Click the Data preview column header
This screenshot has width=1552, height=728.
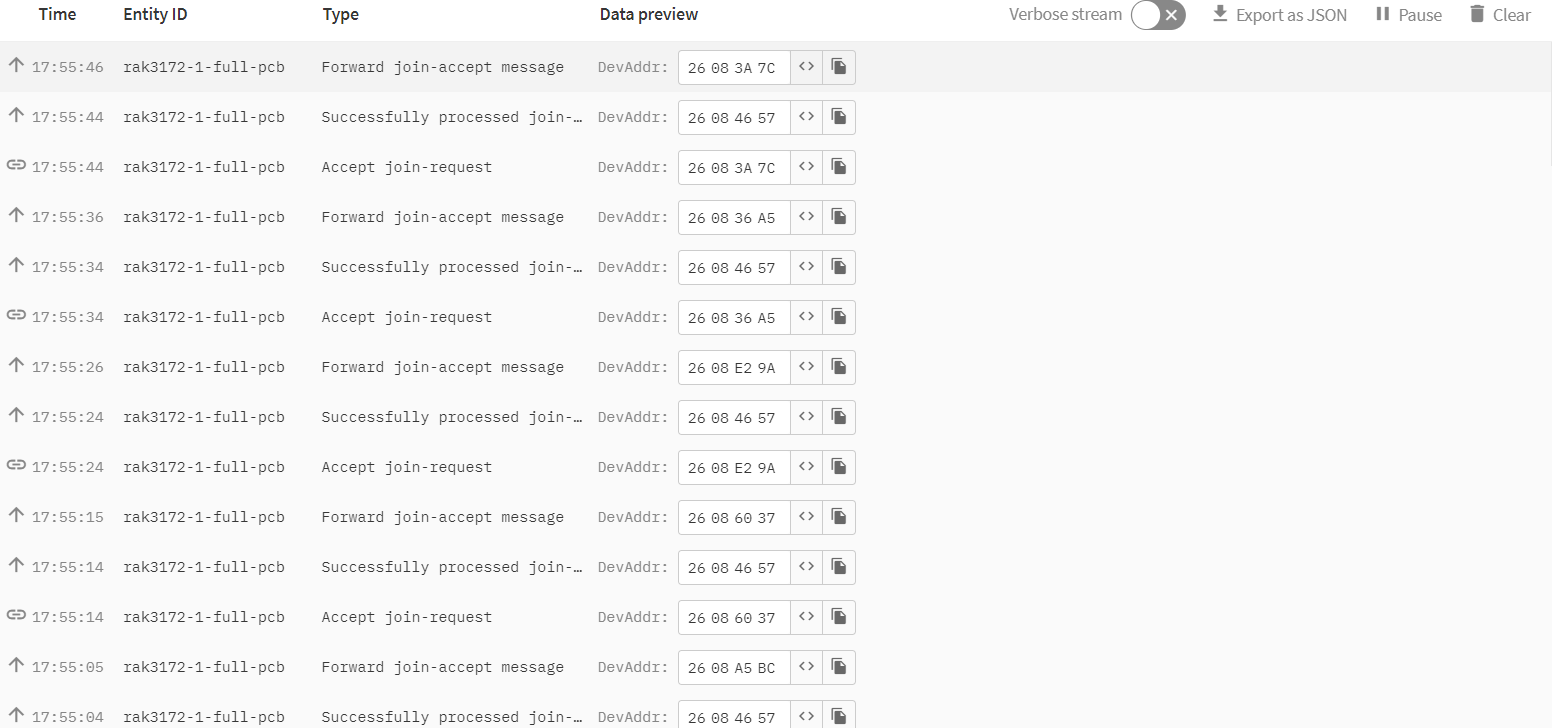[x=648, y=15]
